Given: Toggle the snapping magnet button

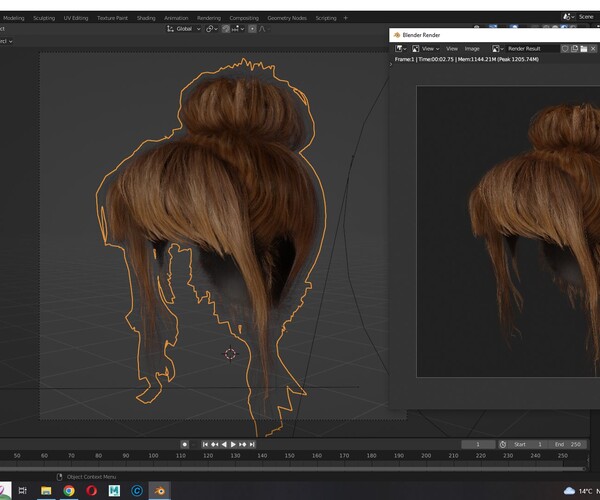Looking at the screenshot, I should 226,29.
